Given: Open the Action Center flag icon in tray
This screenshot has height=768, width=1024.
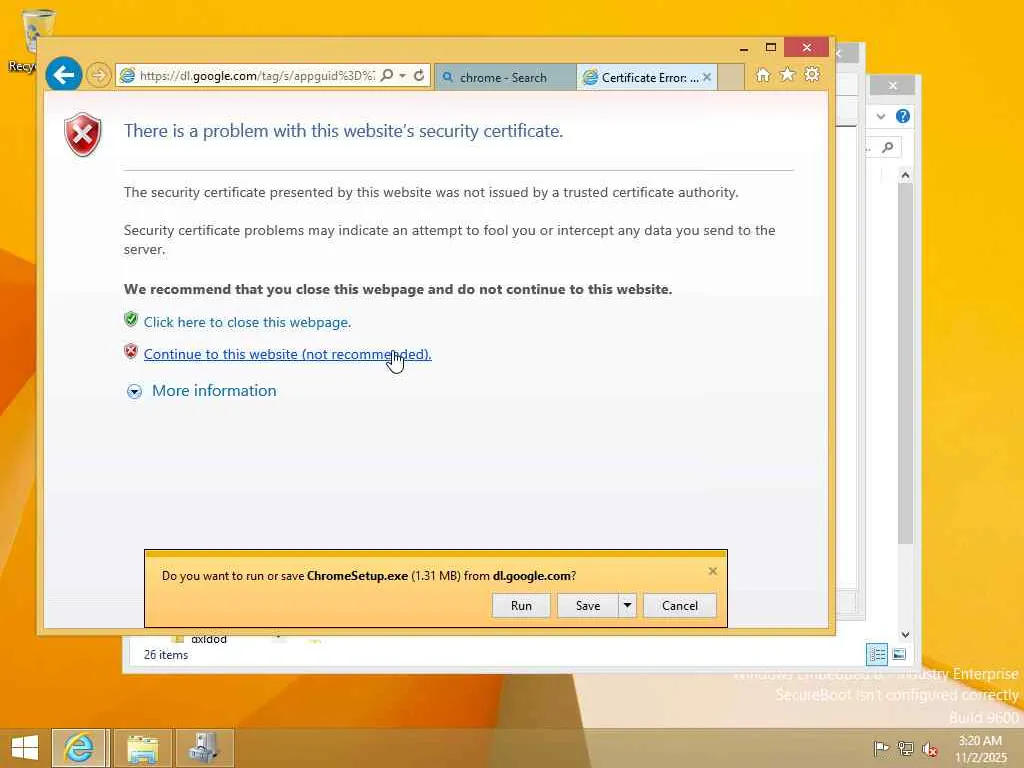Looking at the screenshot, I should point(881,748).
